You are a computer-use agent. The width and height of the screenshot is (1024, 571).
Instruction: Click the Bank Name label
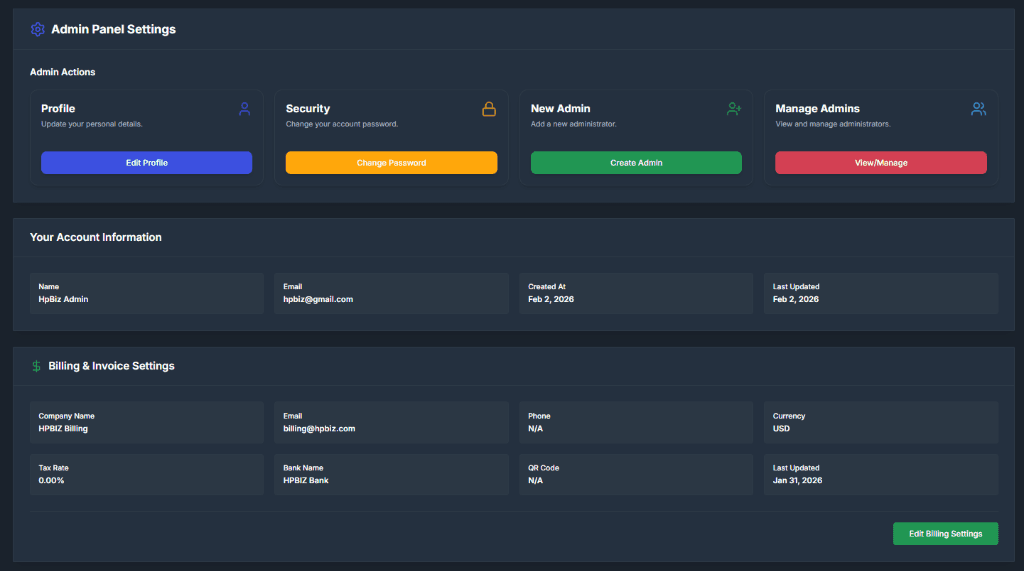(303, 468)
